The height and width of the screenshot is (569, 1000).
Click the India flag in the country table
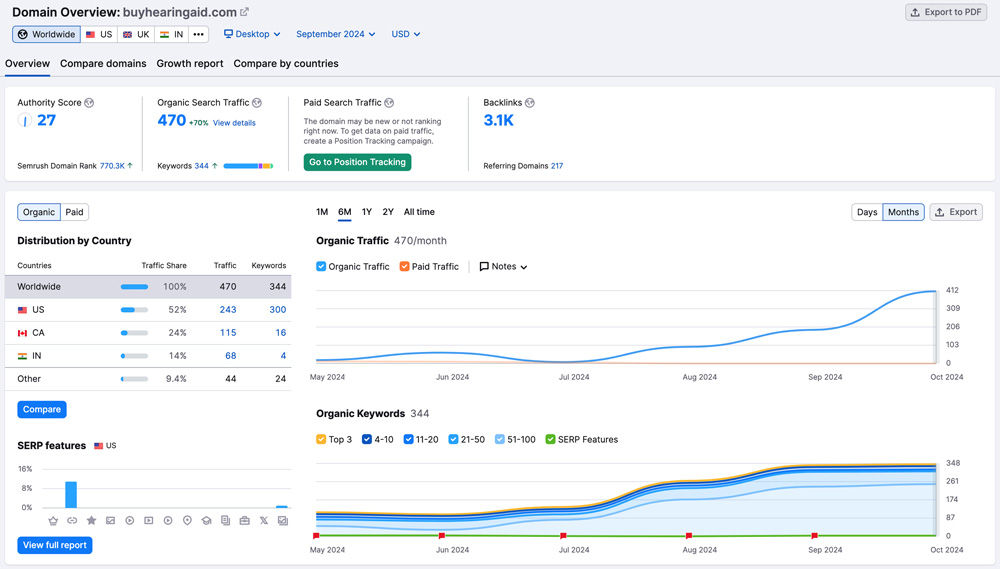(22, 356)
